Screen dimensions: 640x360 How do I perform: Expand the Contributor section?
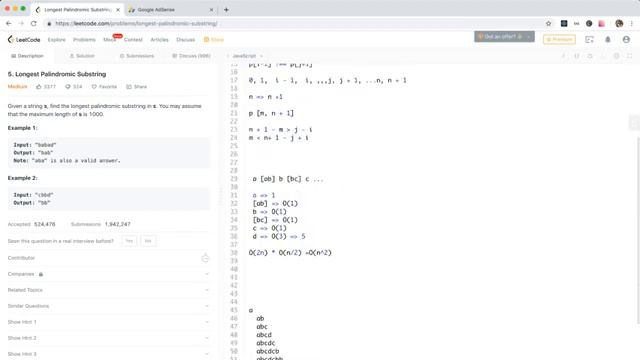click(108, 258)
